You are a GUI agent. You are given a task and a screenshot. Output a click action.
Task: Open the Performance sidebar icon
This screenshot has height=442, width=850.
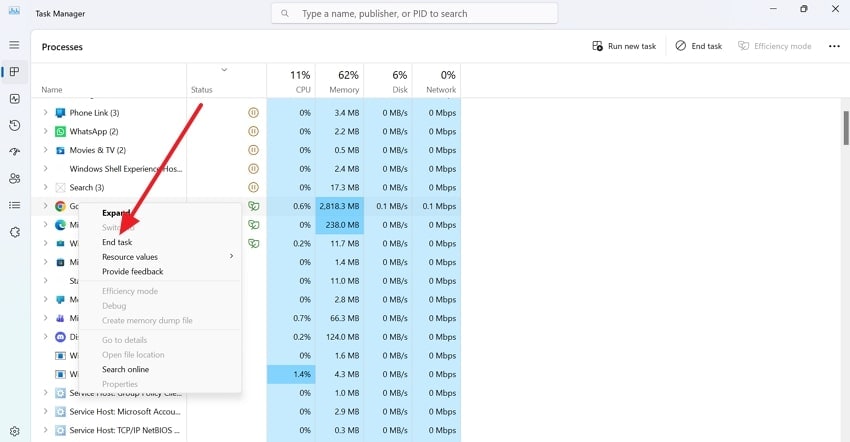[15, 99]
